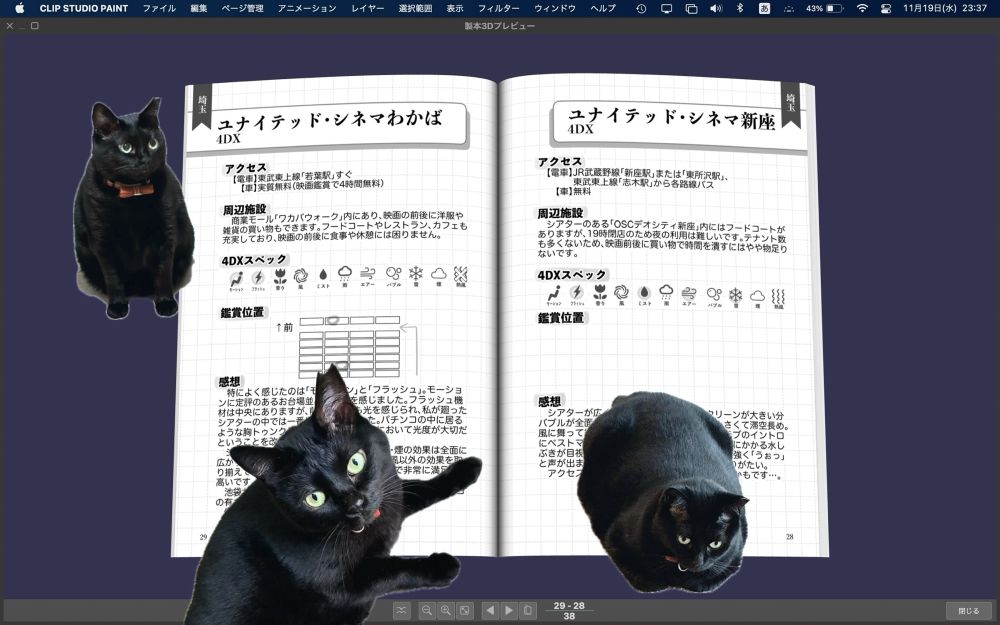Screen dimensions: 1000x625
Task: Open the battery 43% status menu
Action: (824, 8)
